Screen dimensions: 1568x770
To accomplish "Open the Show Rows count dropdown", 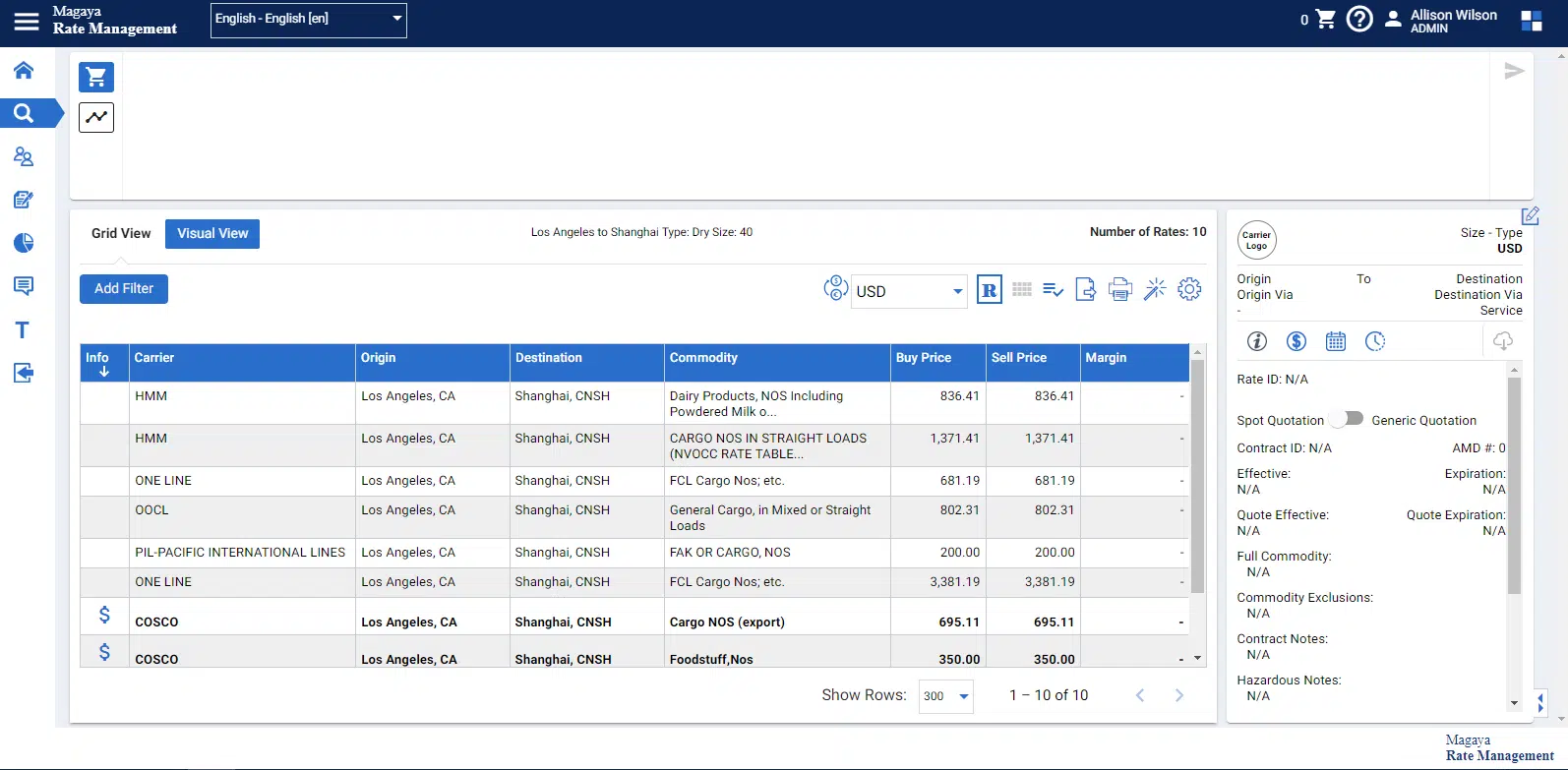I will (x=945, y=696).
